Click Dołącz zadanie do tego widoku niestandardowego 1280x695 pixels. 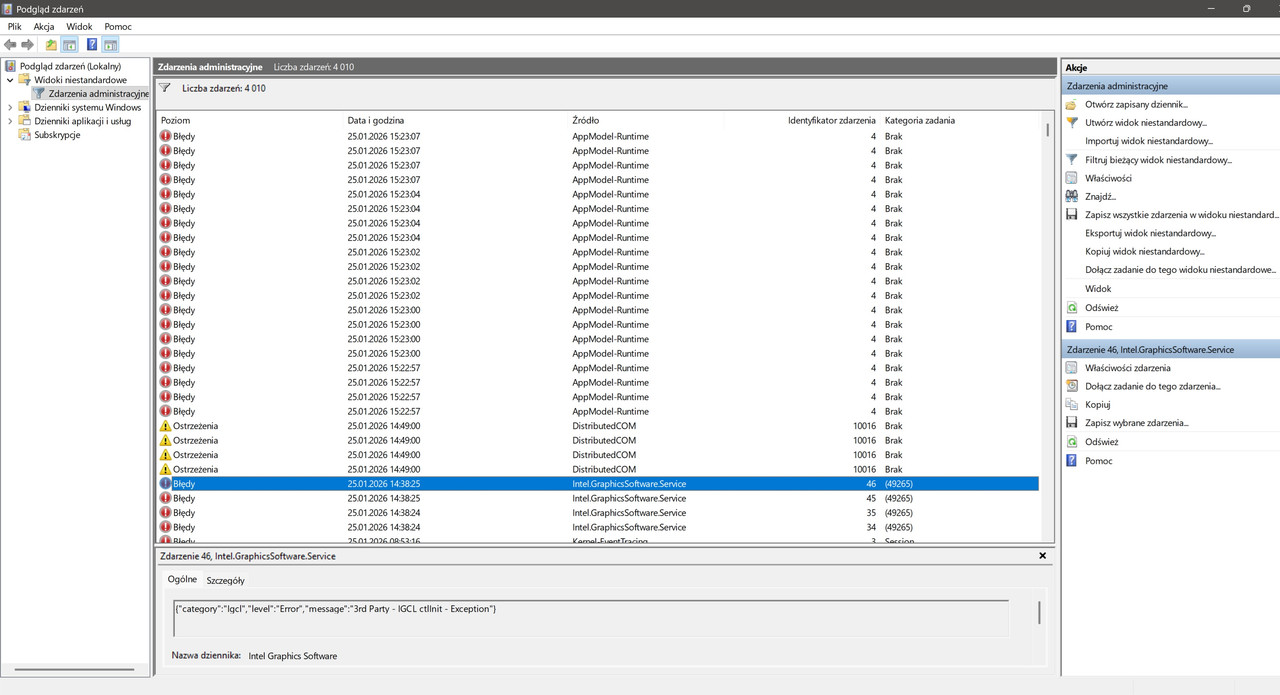click(x=1180, y=270)
